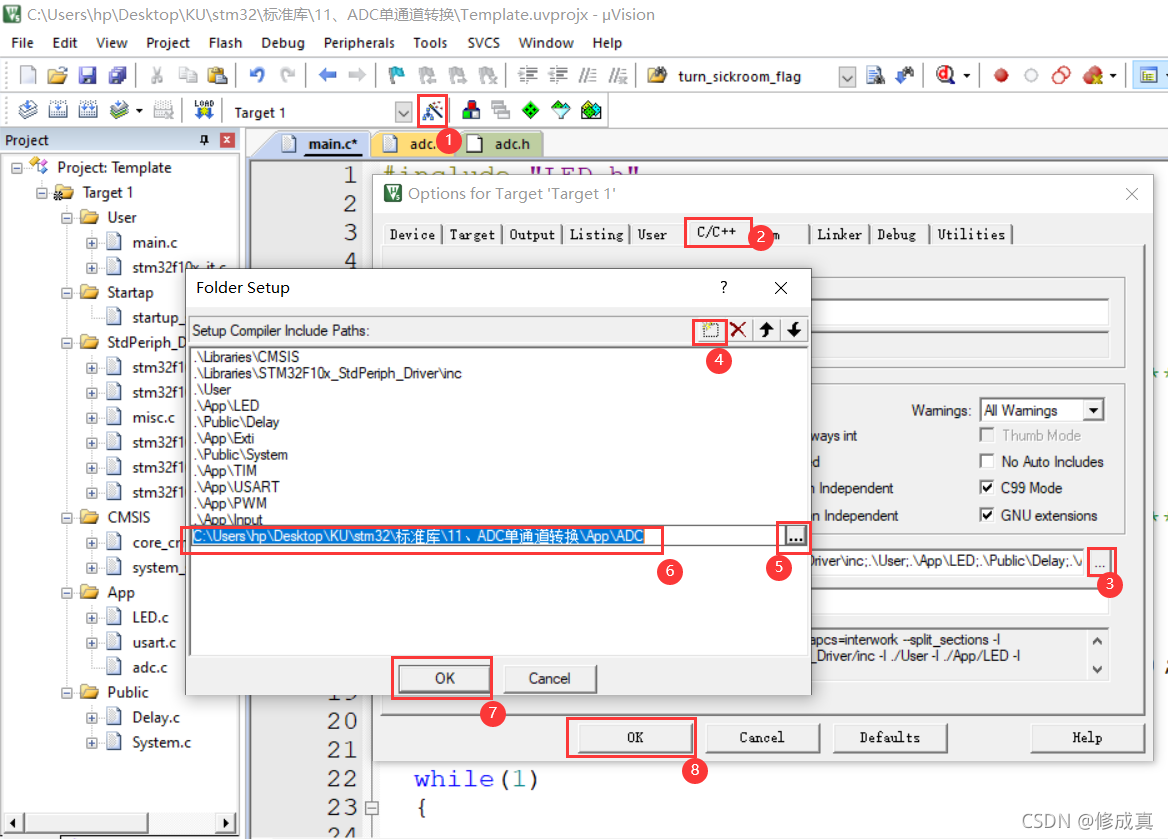Click OK in Options for Target dialog
The width and height of the screenshot is (1168, 839).
tap(635, 737)
